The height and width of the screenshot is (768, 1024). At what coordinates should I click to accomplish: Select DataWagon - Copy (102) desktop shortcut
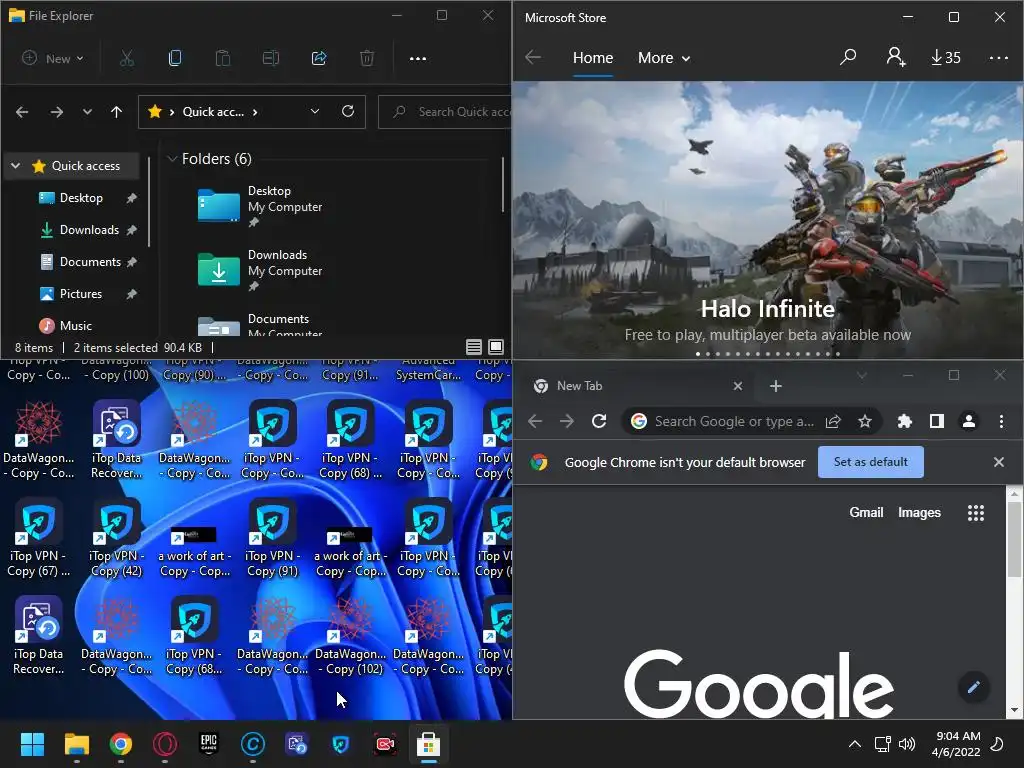pyautogui.click(x=351, y=637)
